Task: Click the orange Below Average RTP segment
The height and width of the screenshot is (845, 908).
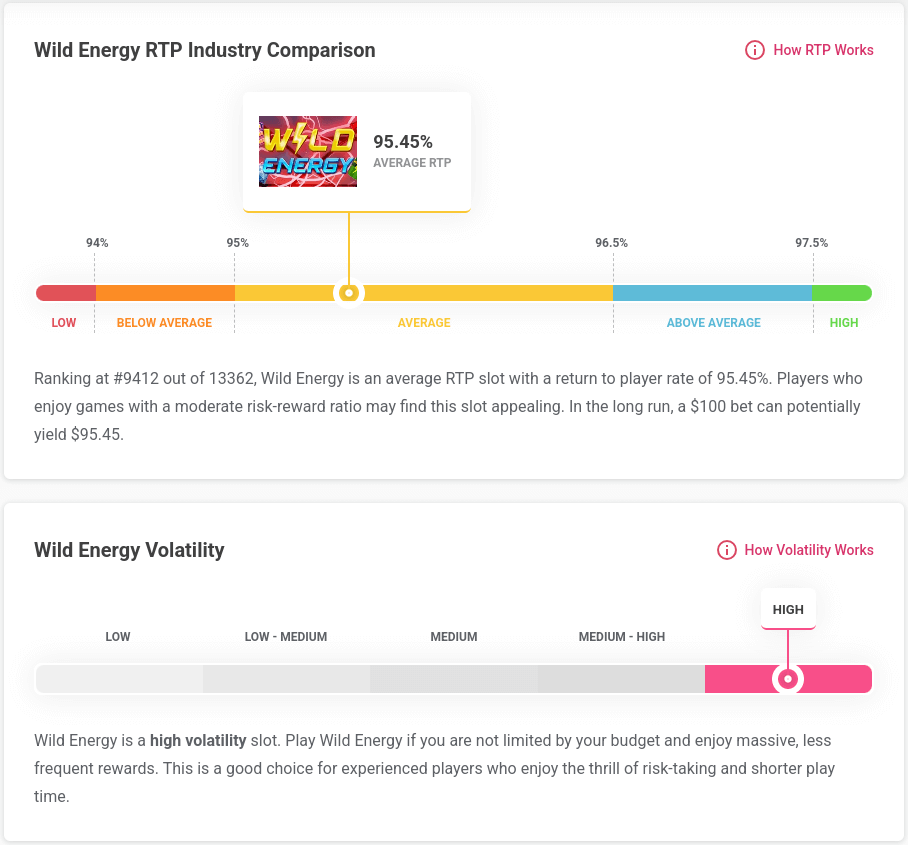Action: [x=165, y=293]
